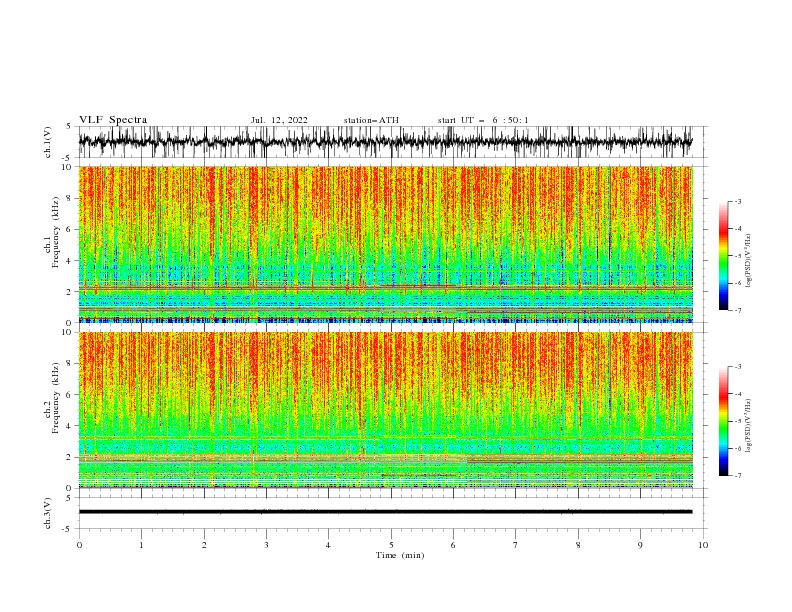Click the 'VLF Spectra' title text

[113, 120]
